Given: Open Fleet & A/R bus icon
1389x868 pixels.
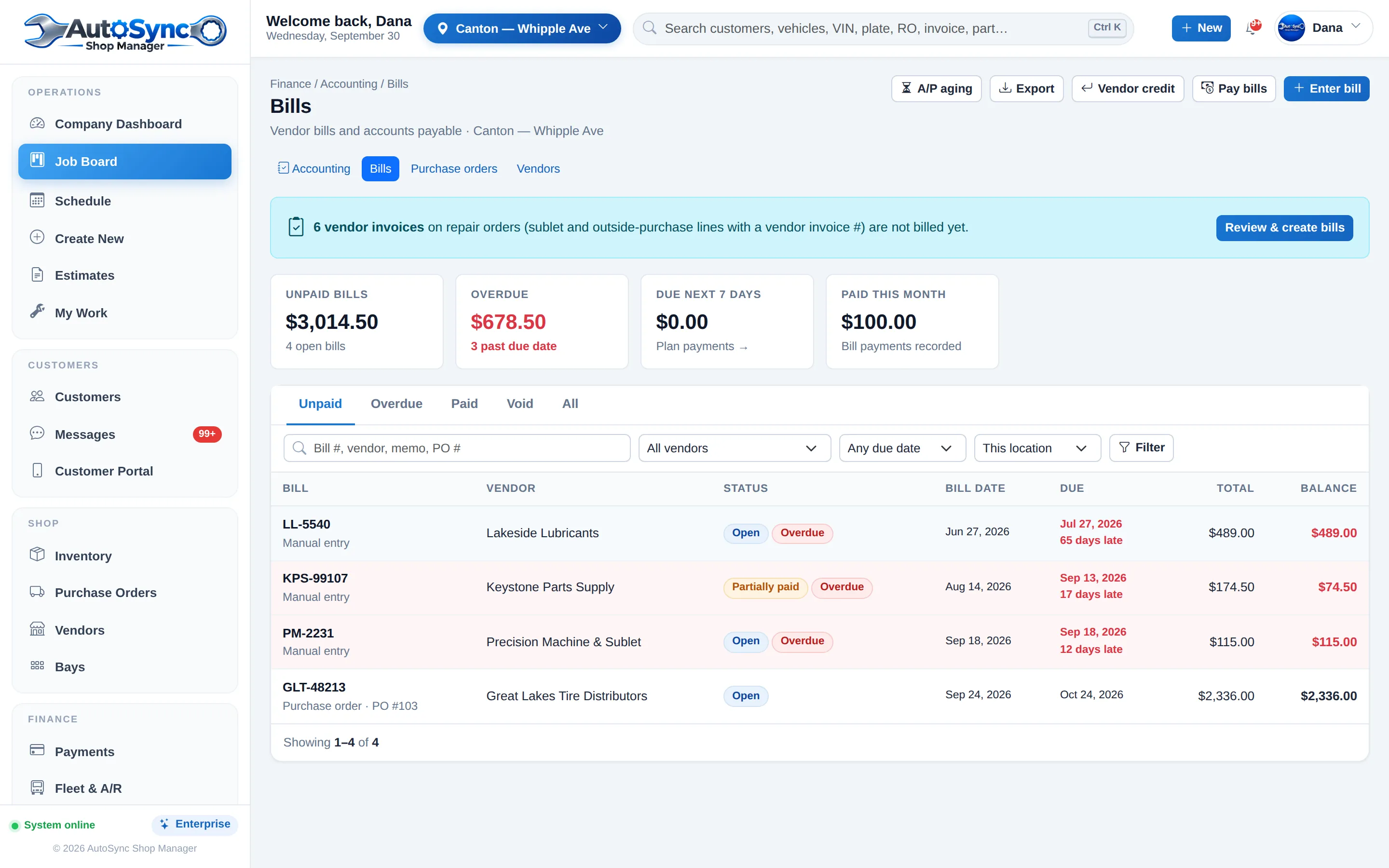Looking at the screenshot, I should [x=37, y=787].
